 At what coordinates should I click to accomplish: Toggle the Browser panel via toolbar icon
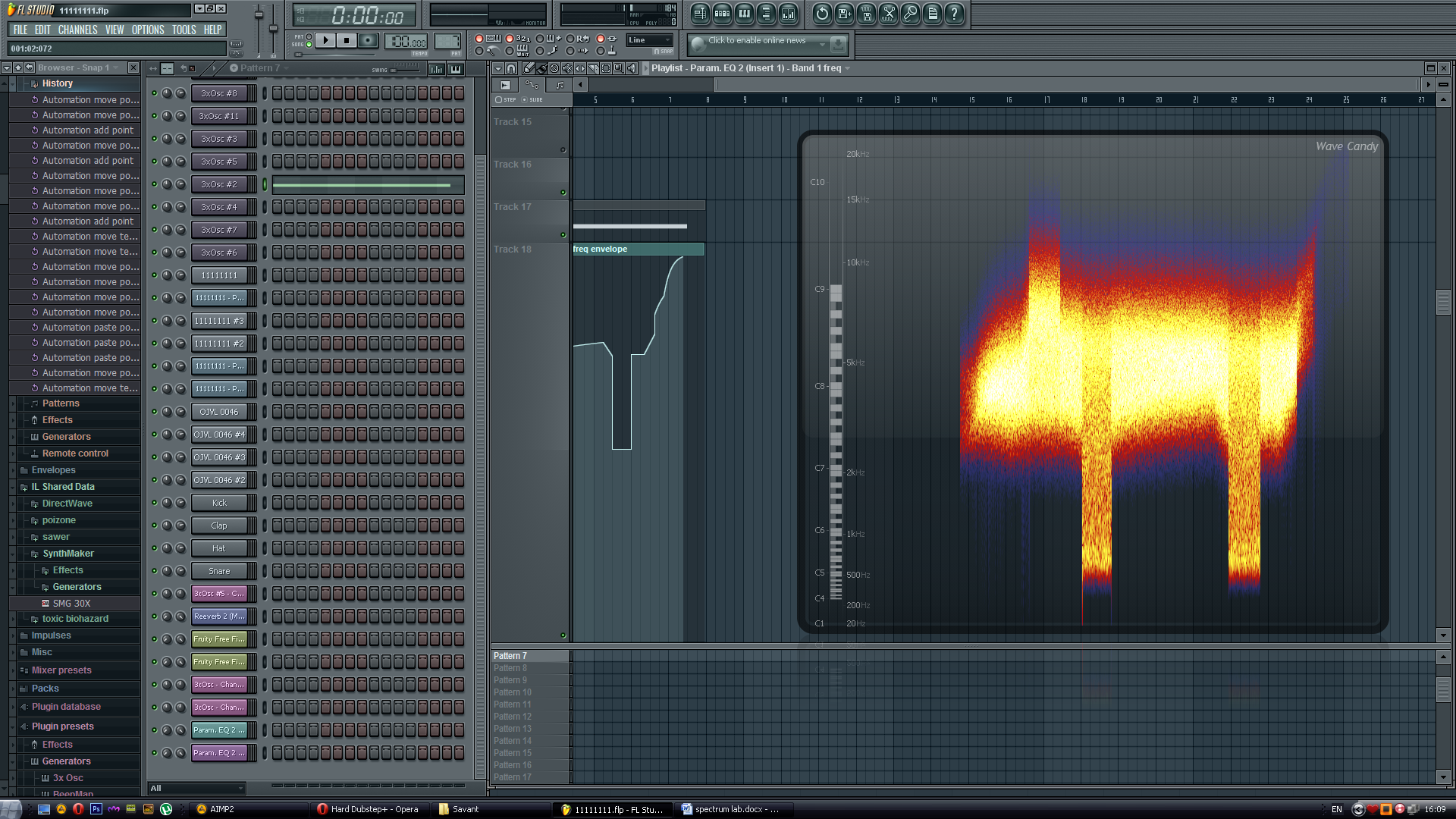(x=766, y=13)
